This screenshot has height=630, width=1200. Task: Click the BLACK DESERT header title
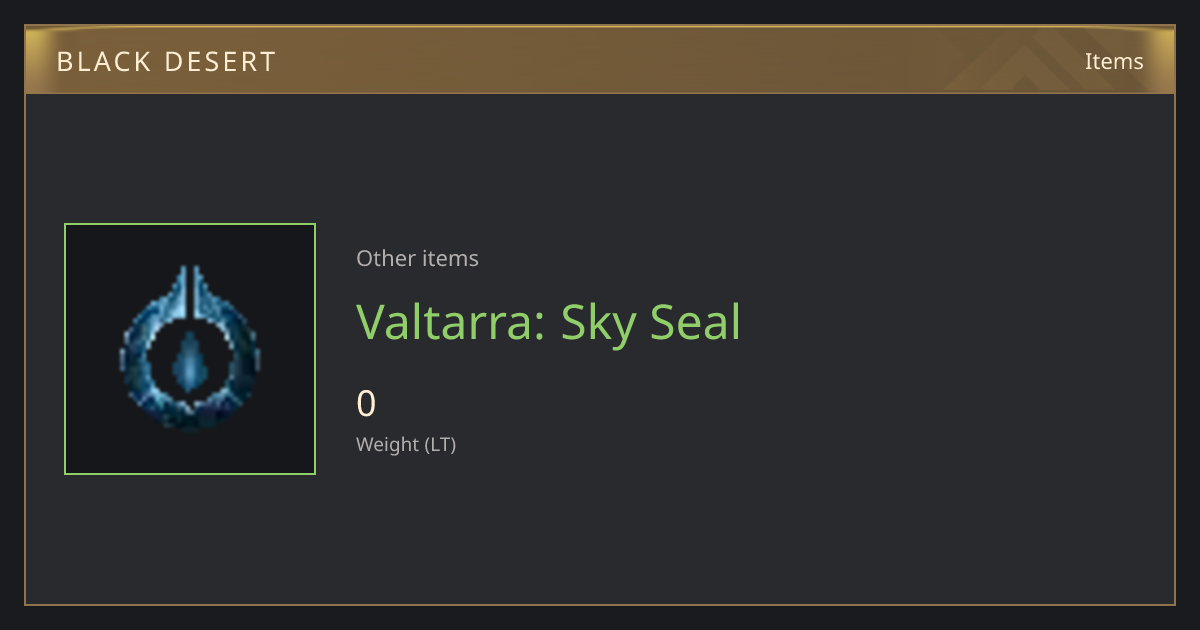pyautogui.click(x=166, y=62)
